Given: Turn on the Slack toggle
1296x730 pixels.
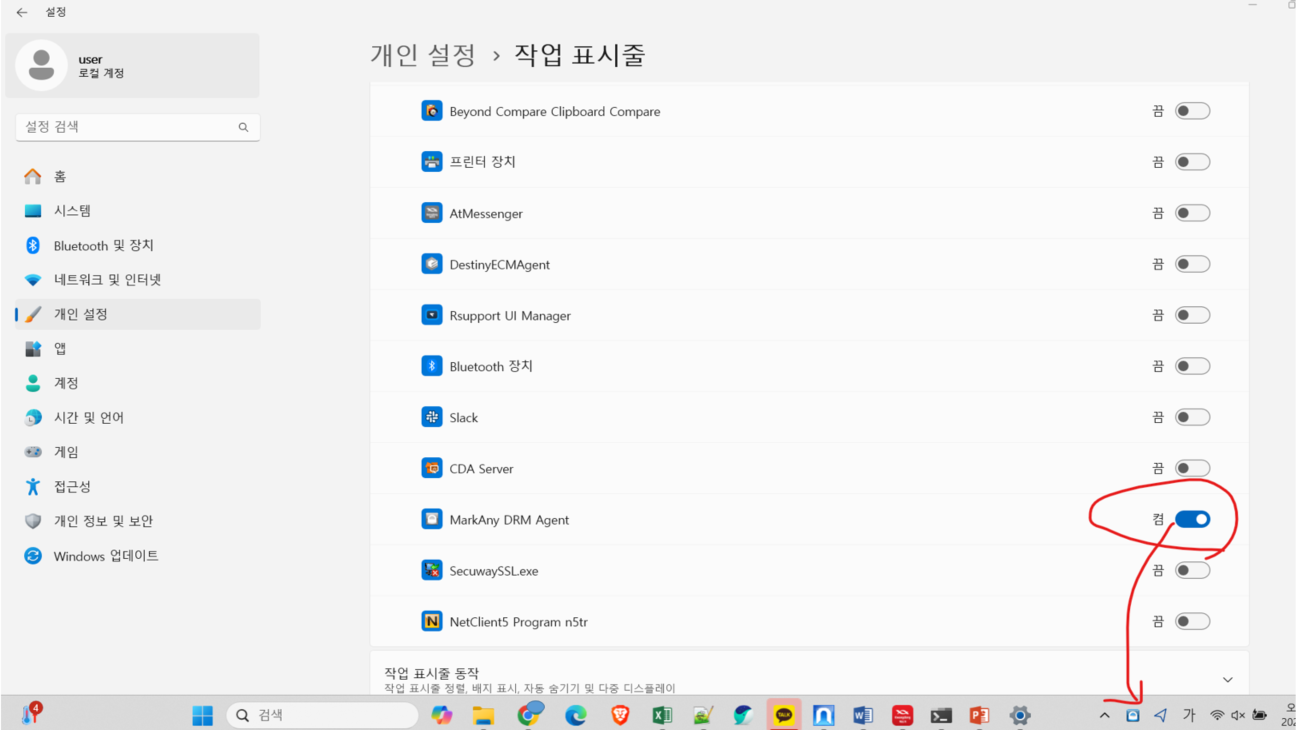Looking at the screenshot, I should pyautogui.click(x=1192, y=417).
